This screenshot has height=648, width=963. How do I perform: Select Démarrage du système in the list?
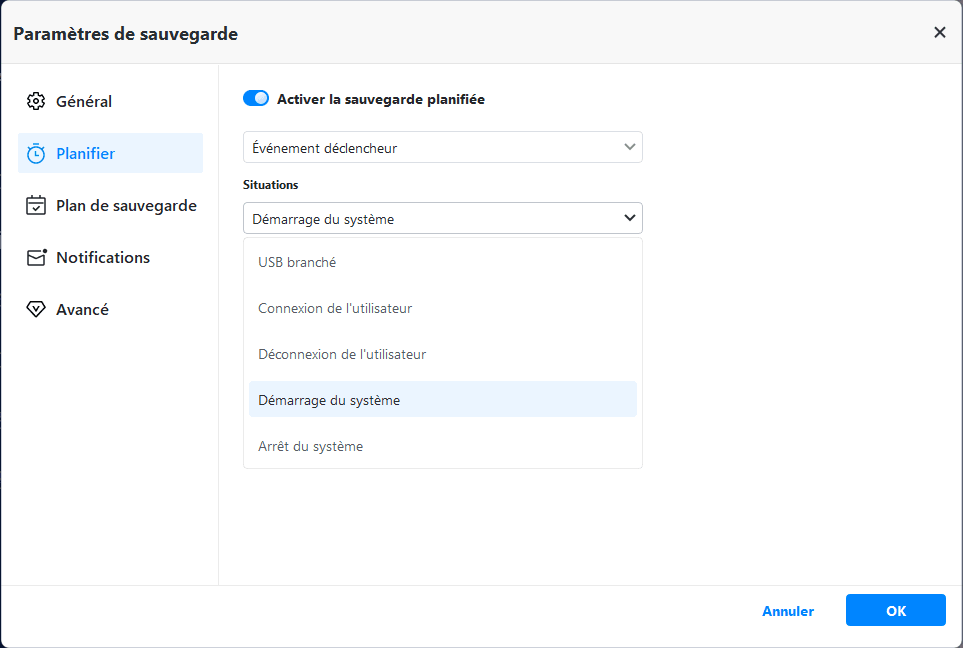329,400
